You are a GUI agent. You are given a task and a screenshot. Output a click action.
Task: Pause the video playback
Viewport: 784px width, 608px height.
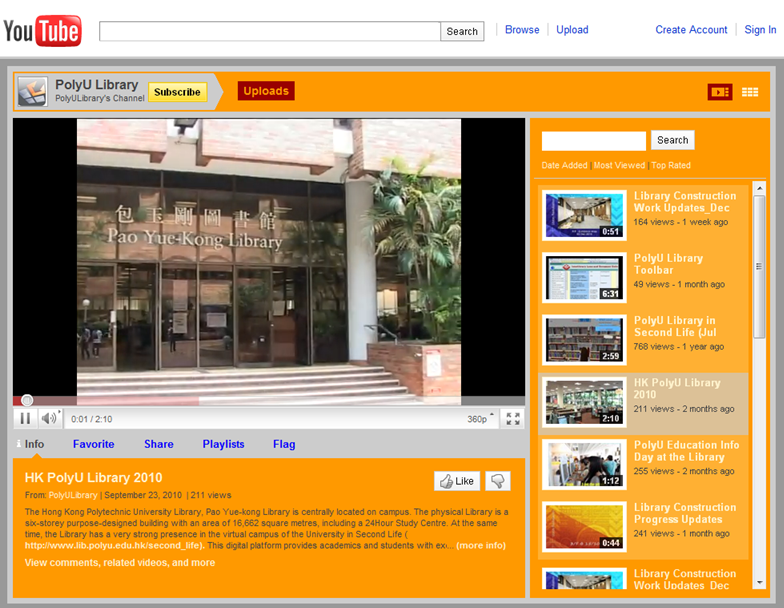point(25,418)
